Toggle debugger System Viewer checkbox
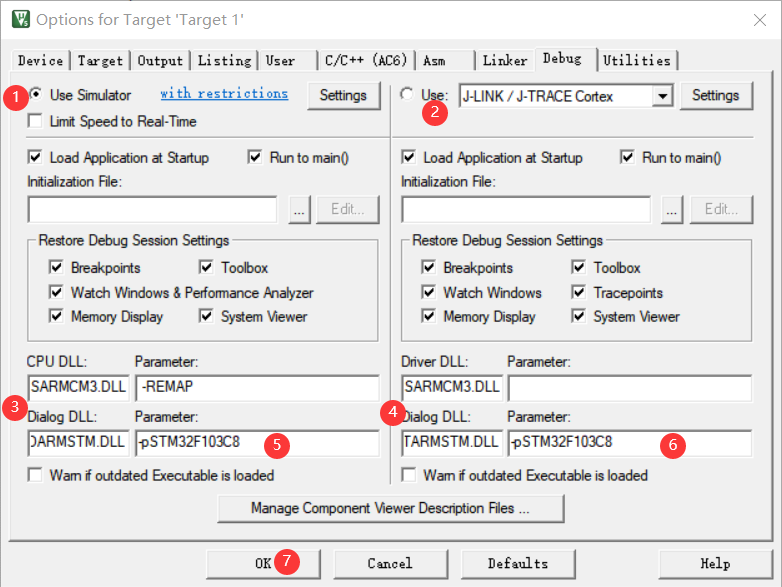The height and width of the screenshot is (587, 782). [579, 316]
